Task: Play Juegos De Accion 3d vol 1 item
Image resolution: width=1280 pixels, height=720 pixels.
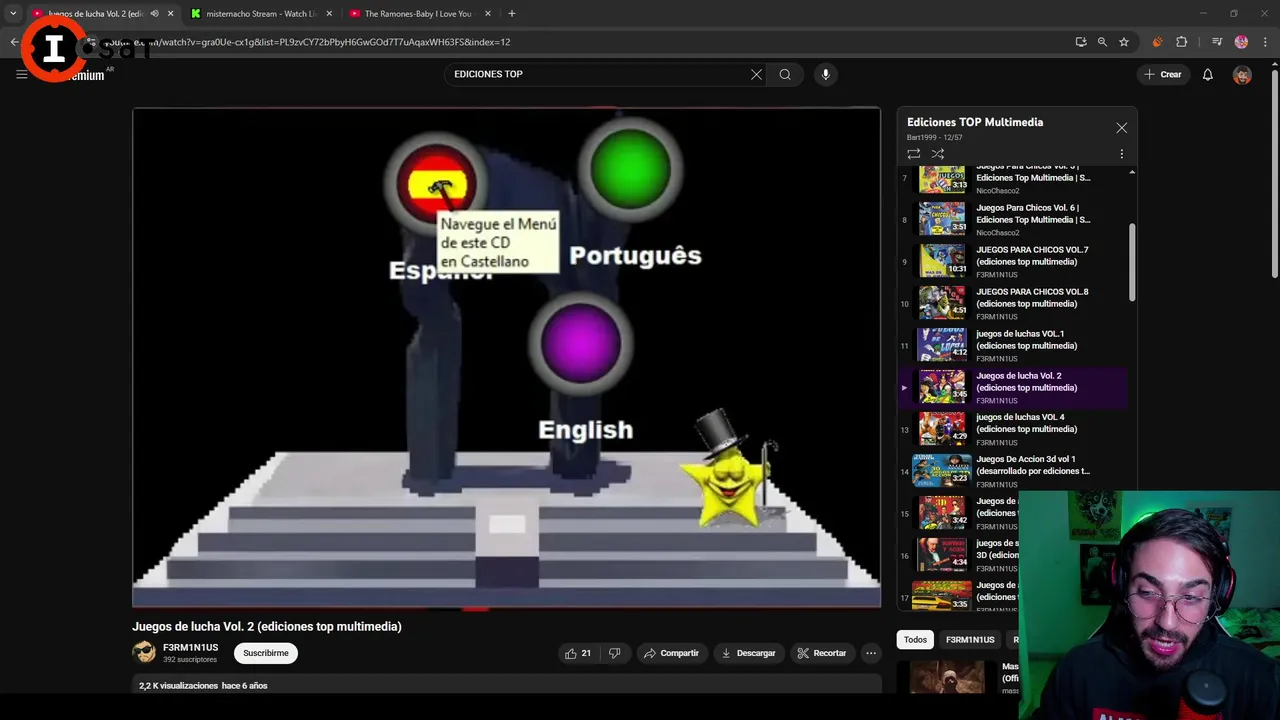Action: click(x=1013, y=470)
